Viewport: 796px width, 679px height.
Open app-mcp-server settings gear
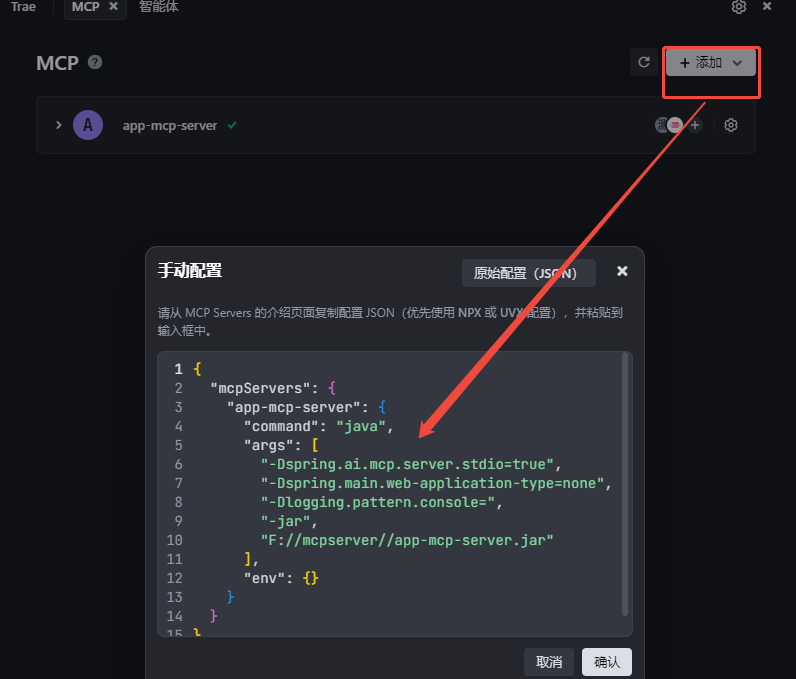click(731, 125)
